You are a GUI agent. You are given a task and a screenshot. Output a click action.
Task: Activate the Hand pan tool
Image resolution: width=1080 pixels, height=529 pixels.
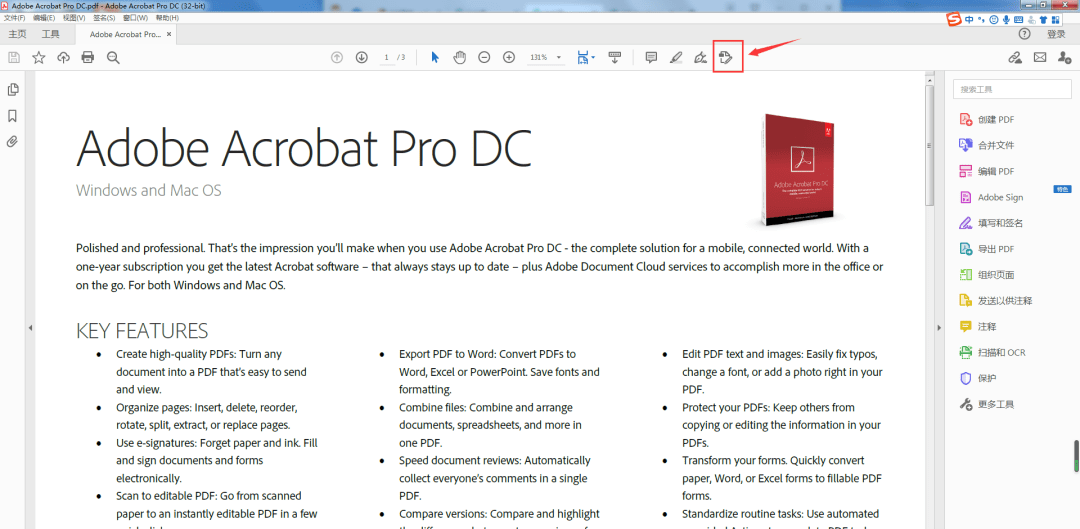(459, 58)
